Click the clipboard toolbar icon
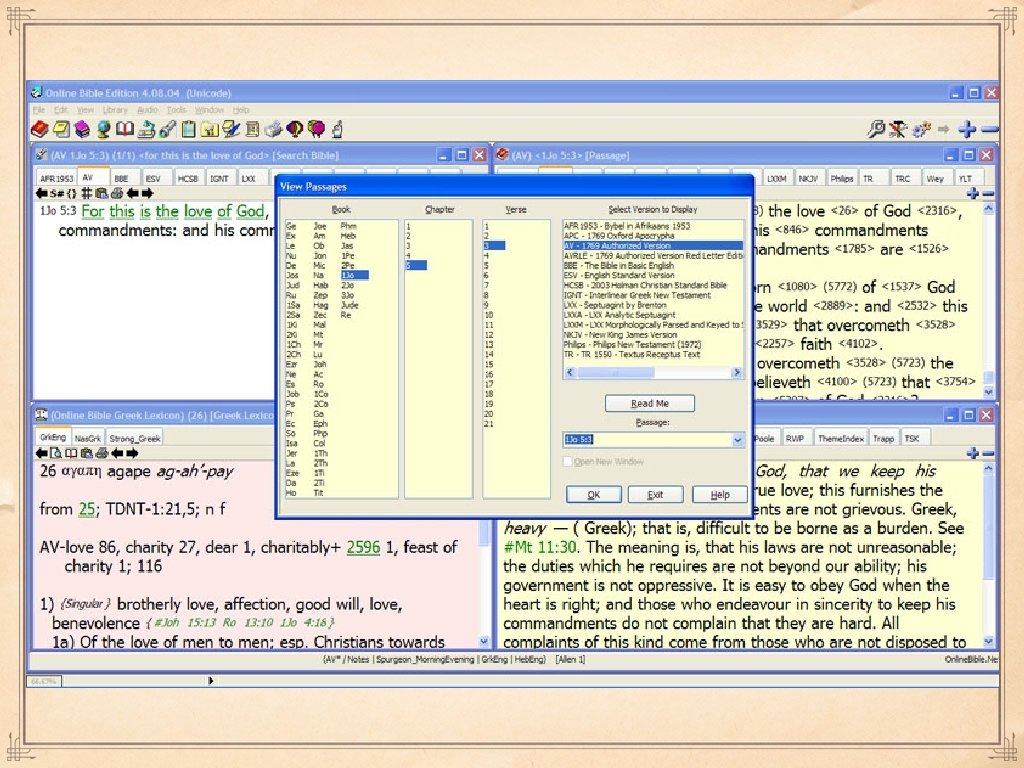 tap(188, 129)
